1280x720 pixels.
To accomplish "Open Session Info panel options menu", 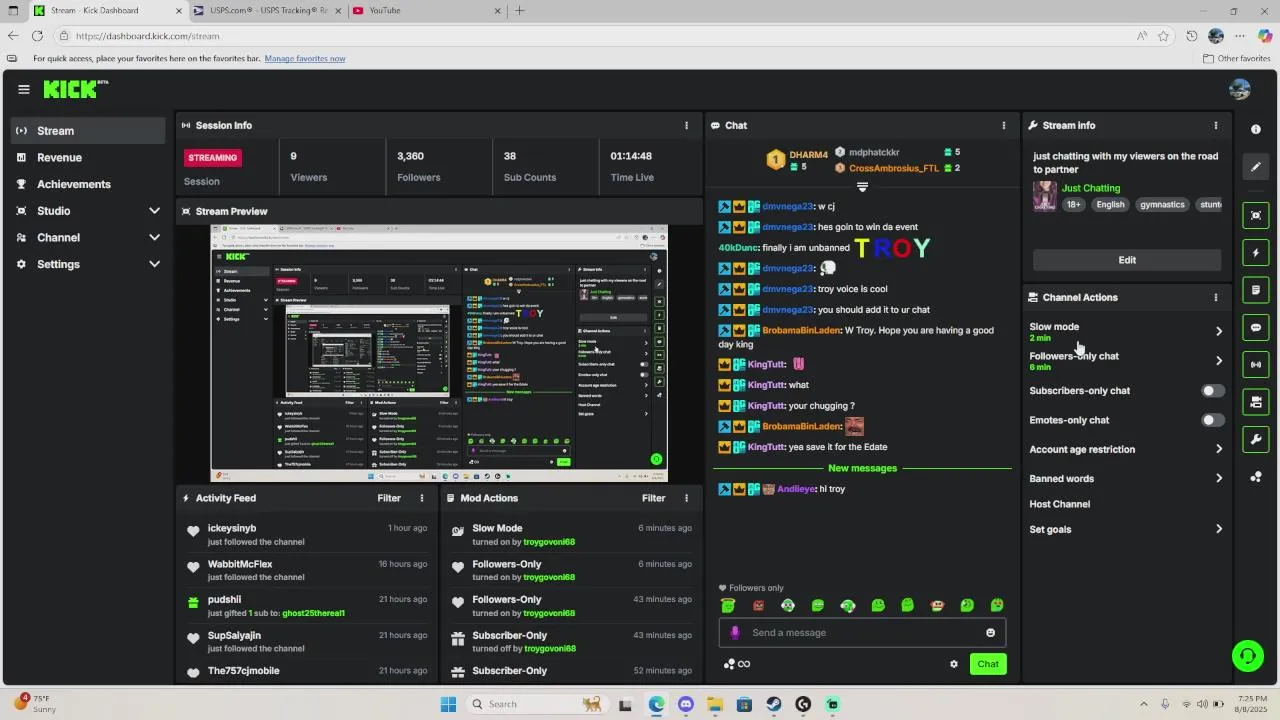I will pyautogui.click(x=686, y=126).
